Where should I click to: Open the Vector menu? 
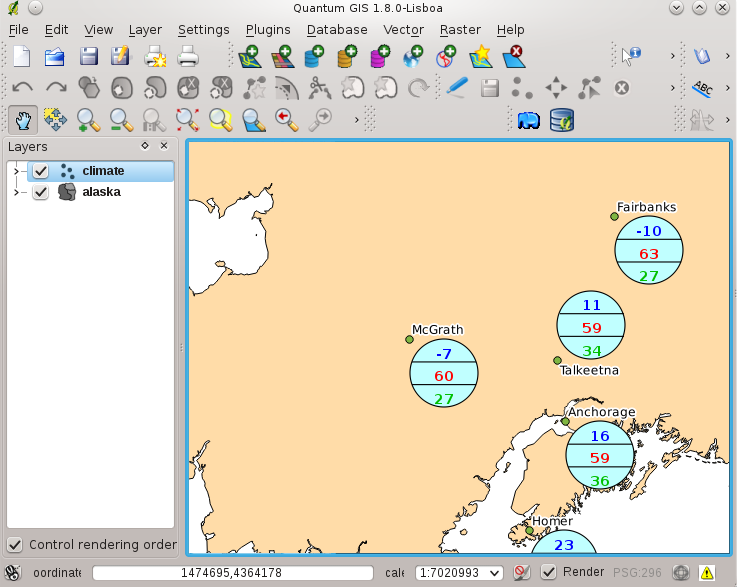click(x=403, y=30)
